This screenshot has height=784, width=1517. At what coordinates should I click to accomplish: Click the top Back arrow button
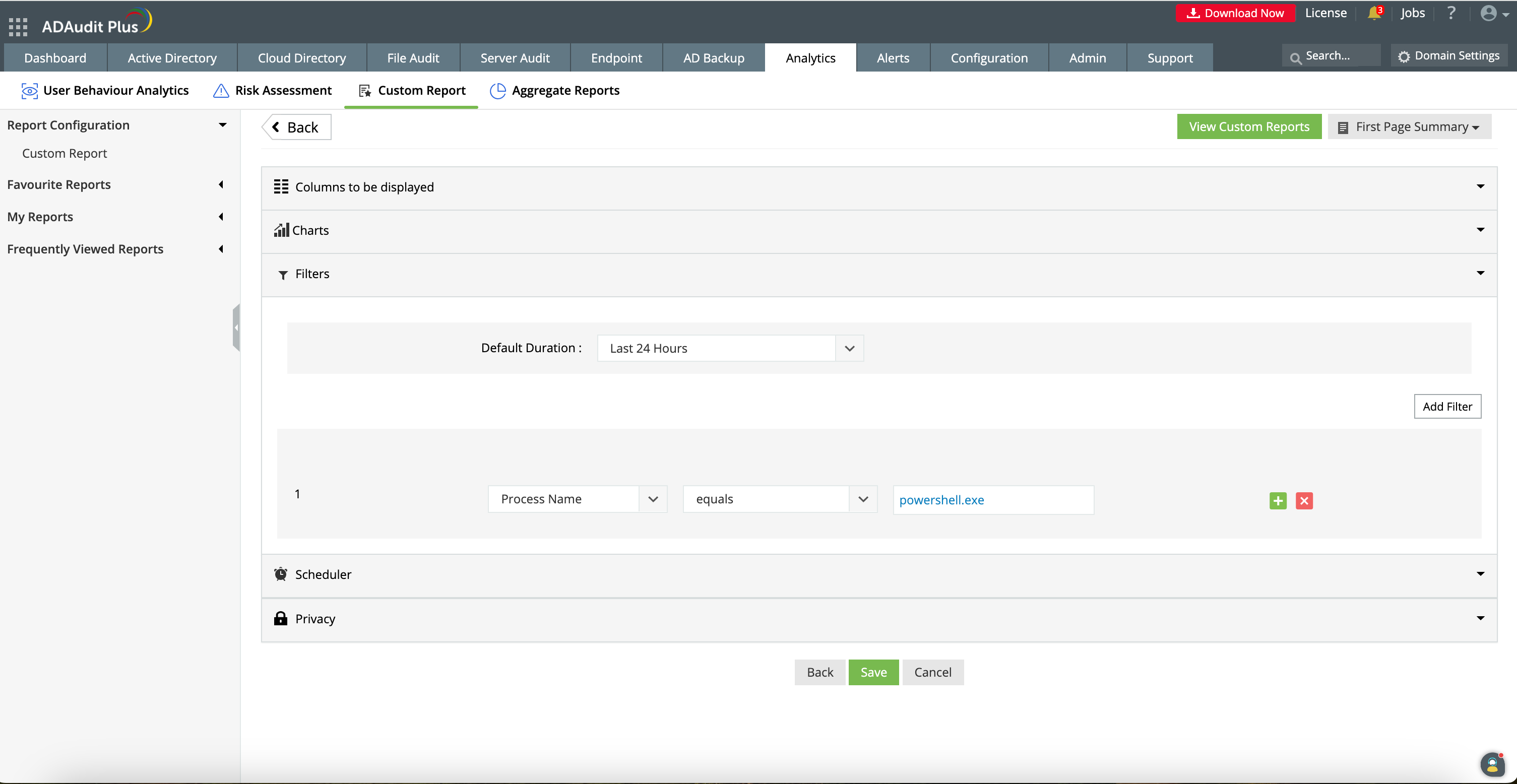(296, 127)
